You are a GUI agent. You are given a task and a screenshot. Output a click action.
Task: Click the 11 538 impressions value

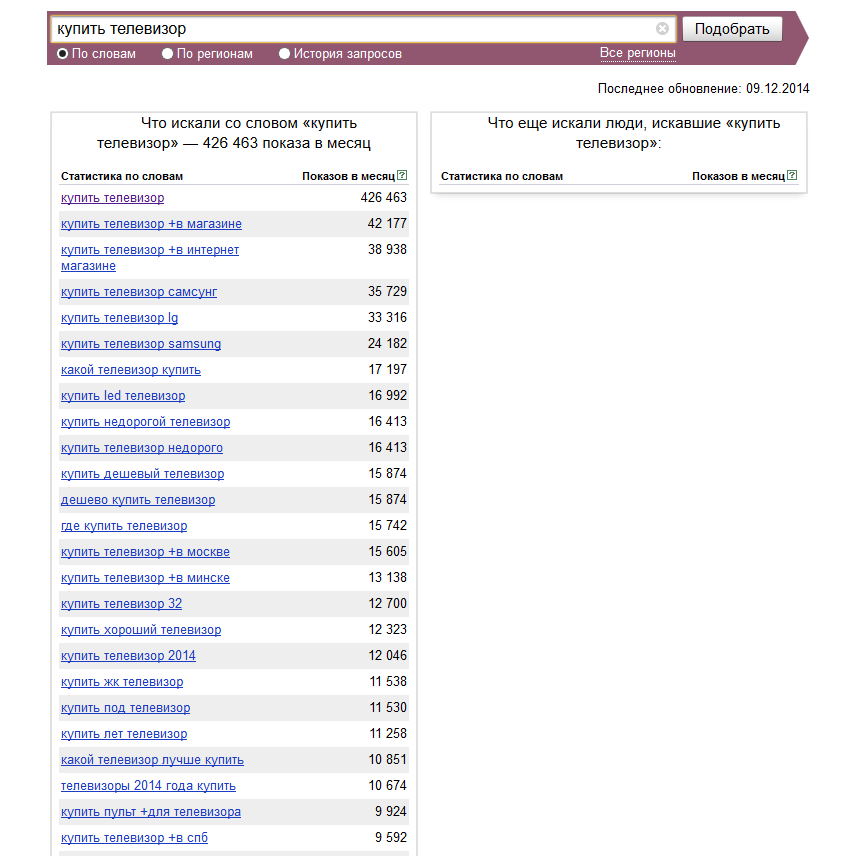[x=388, y=682]
